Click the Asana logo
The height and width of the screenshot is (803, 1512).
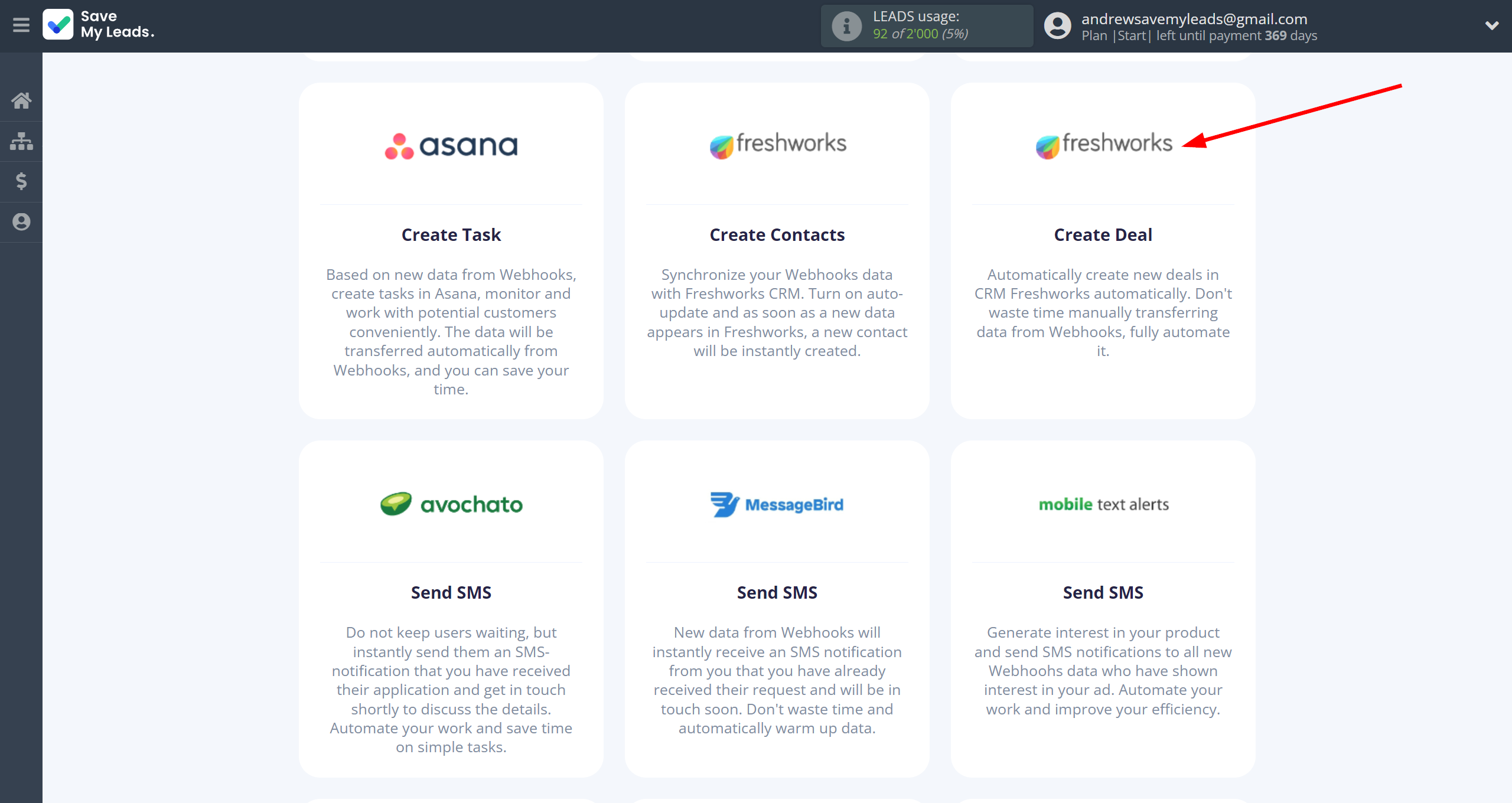[x=451, y=146]
